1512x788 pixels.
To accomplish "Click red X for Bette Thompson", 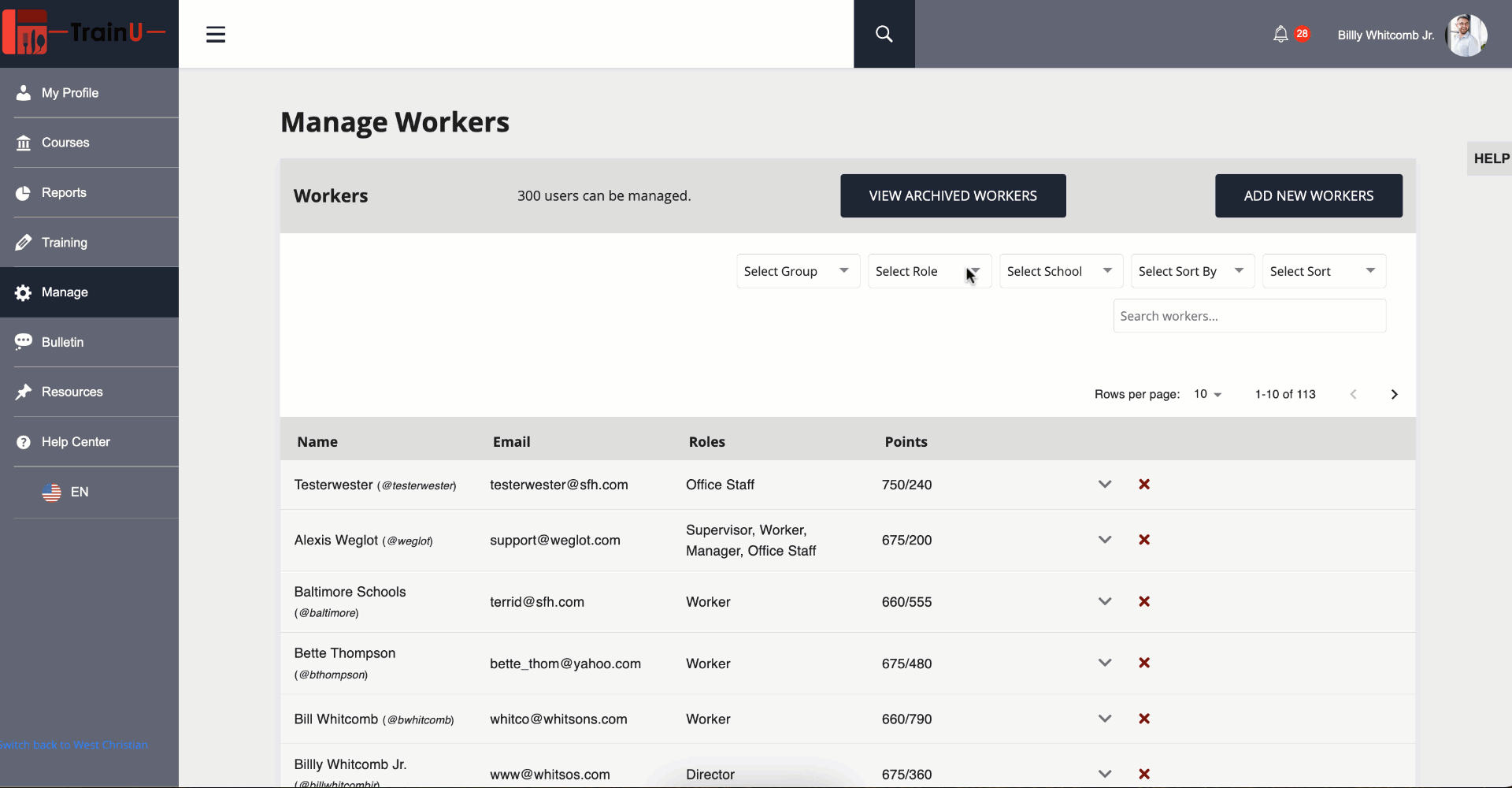I will pyautogui.click(x=1144, y=663).
